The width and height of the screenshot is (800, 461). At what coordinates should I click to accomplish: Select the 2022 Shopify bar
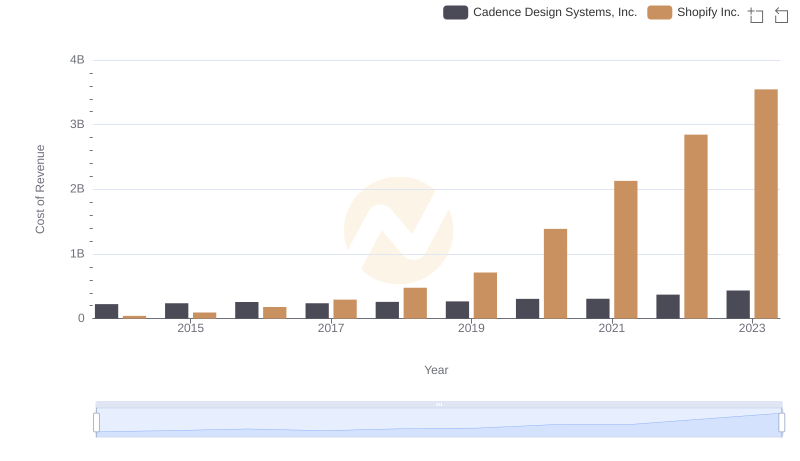click(696, 226)
